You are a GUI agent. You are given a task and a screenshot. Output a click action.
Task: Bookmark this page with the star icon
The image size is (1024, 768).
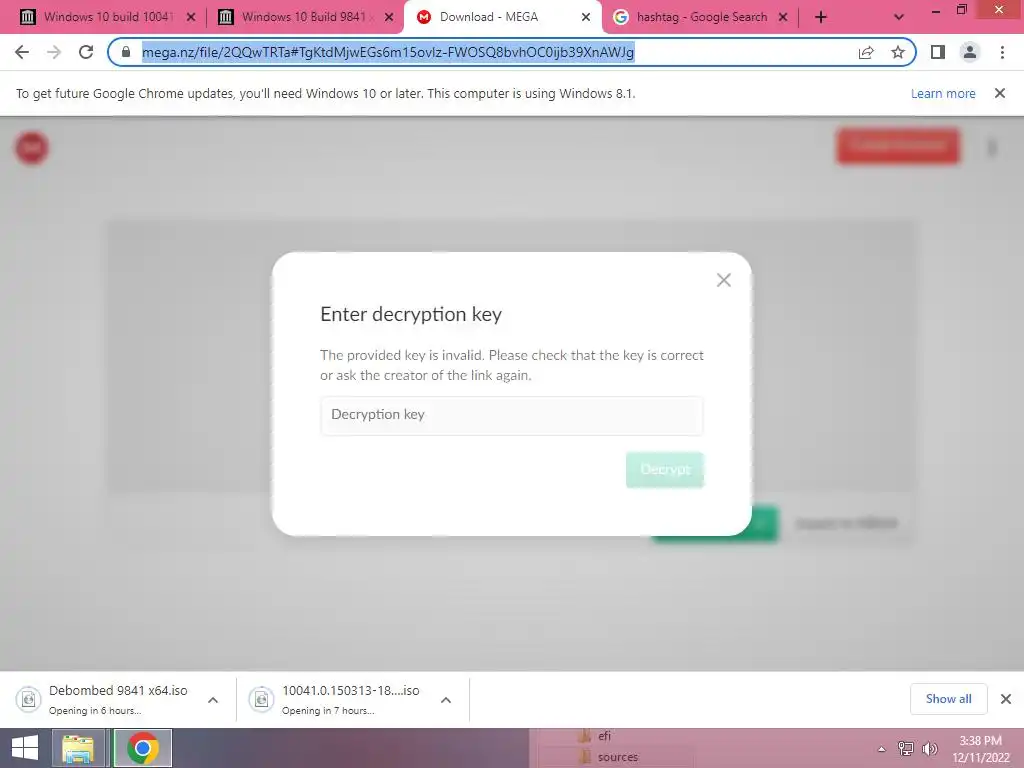[898, 52]
